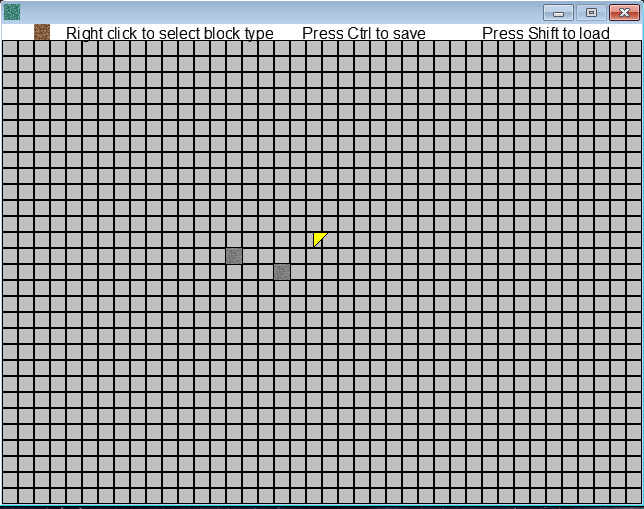
Task: Click empty cell directly left of right stone block
Action: 266,272
